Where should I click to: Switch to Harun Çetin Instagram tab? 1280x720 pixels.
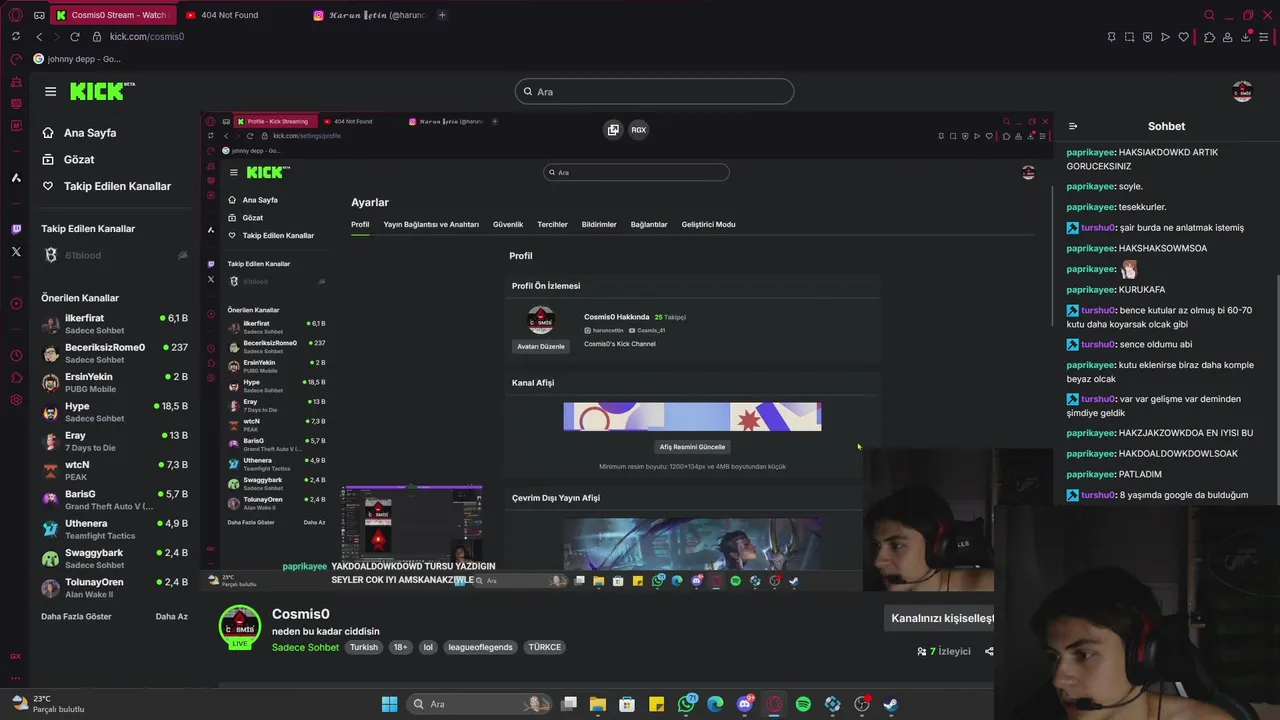[x=370, y=15]
